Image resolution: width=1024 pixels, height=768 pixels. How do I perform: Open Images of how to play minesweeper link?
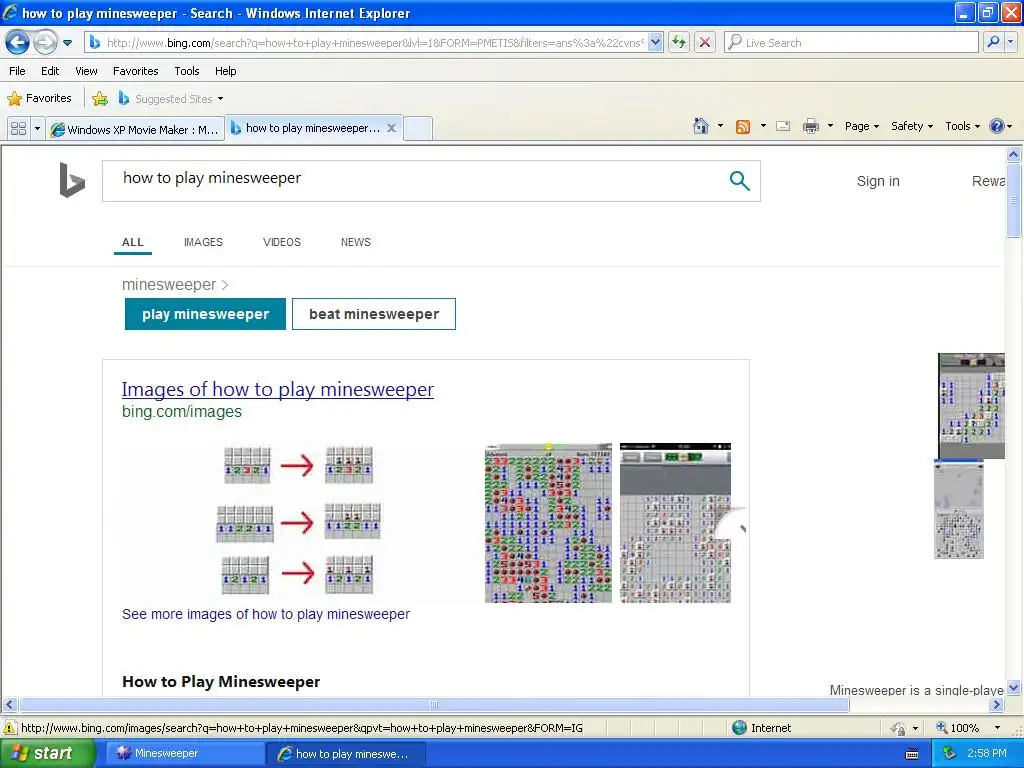[278, 389]
